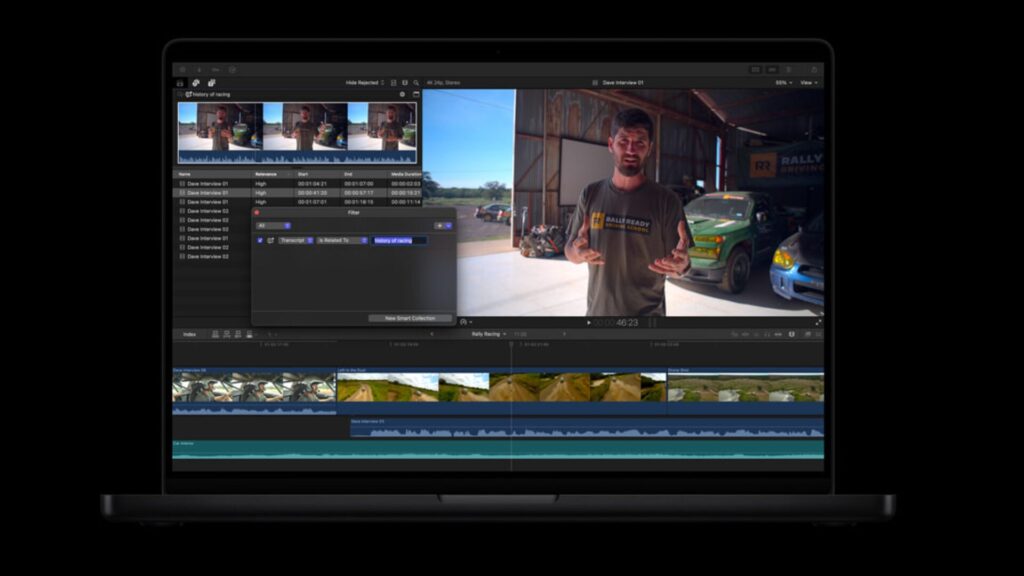
Task: Click the timeline clip appearance icon
Action: [x=808, y=333]
